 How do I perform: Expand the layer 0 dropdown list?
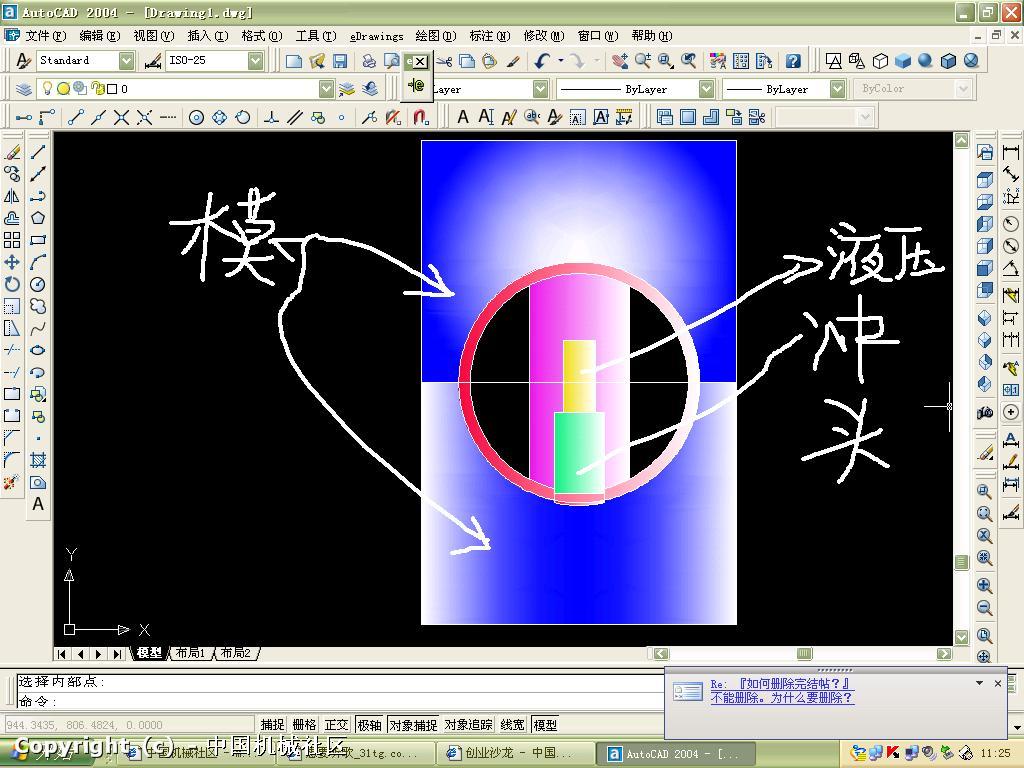point(326,89)
